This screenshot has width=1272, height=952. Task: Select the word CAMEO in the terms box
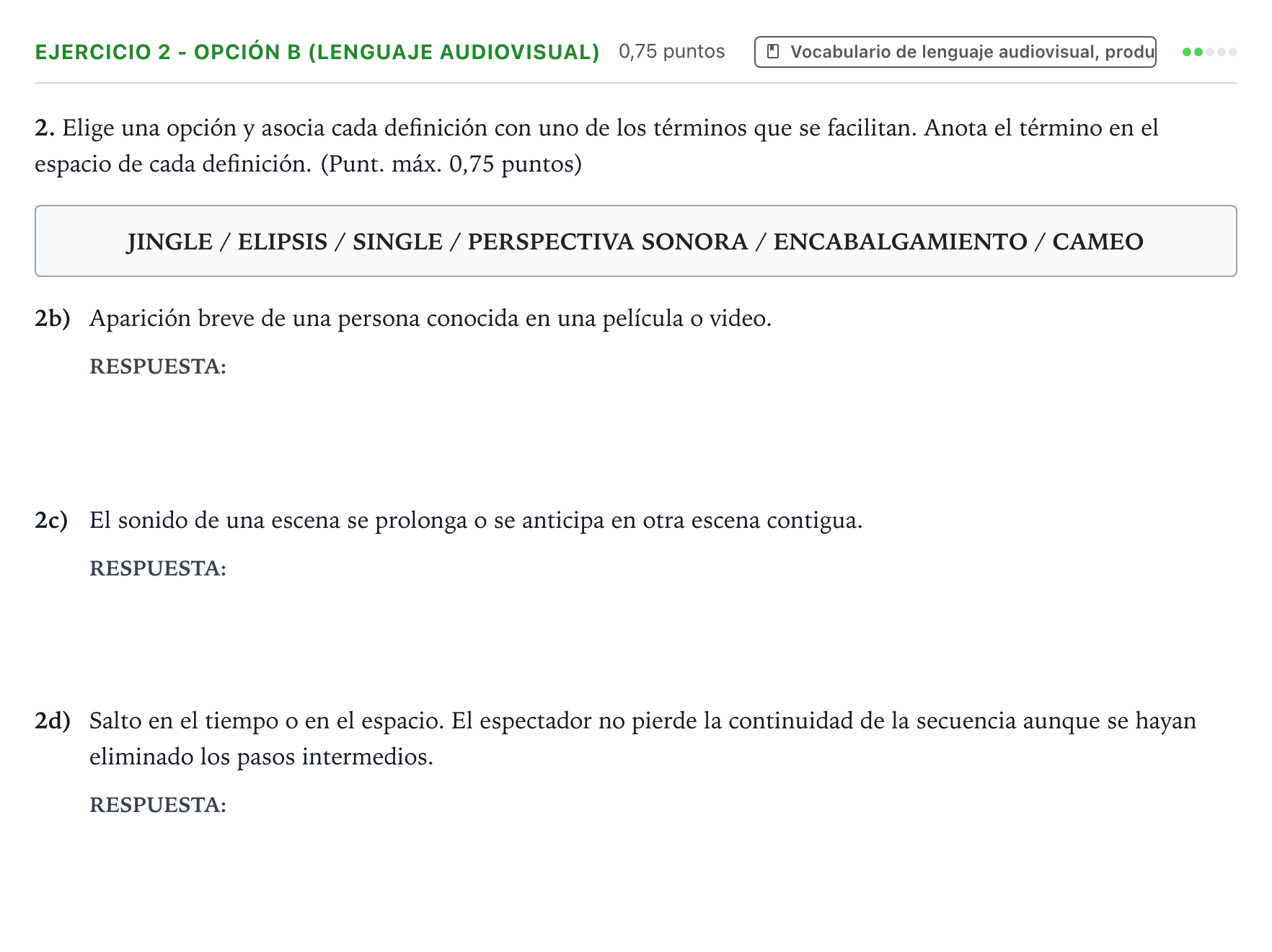1097,242
